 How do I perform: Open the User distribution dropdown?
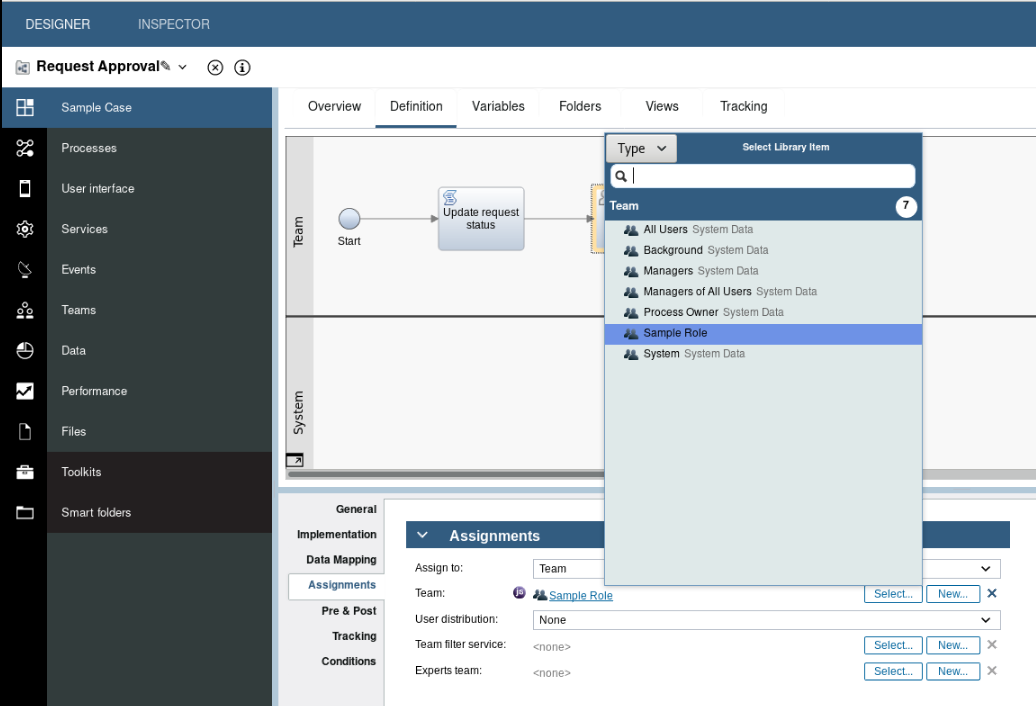coord(766,620)
